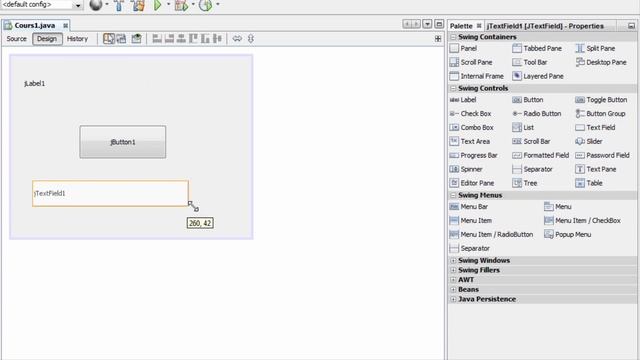Collapse the Swing Containers category
Screen dimensions: 640x360
[453, 37]
